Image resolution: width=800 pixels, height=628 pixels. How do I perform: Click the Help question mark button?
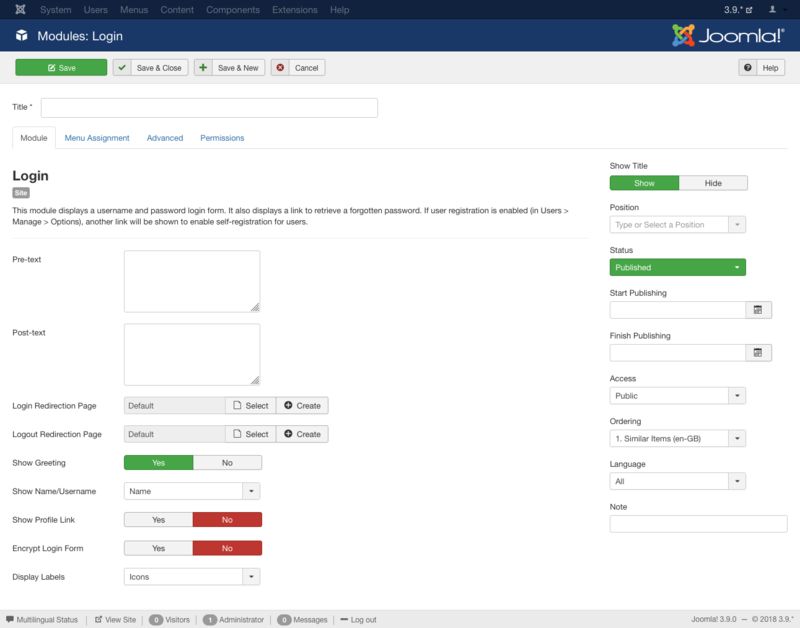761,68
